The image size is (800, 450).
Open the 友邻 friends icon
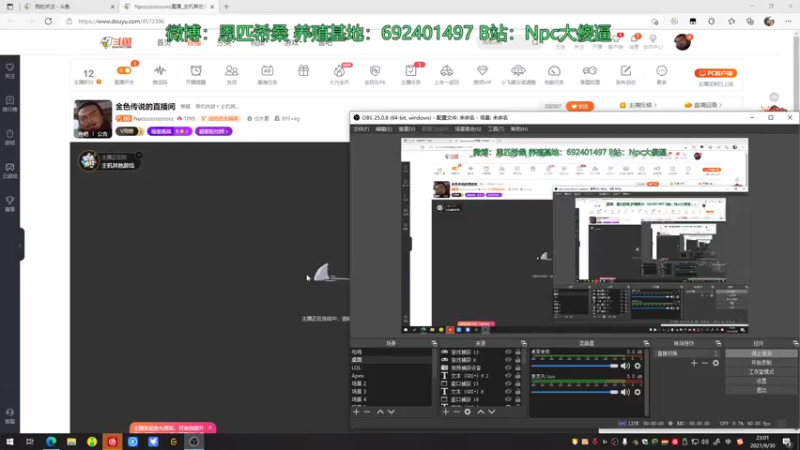[x=231, y=70]
